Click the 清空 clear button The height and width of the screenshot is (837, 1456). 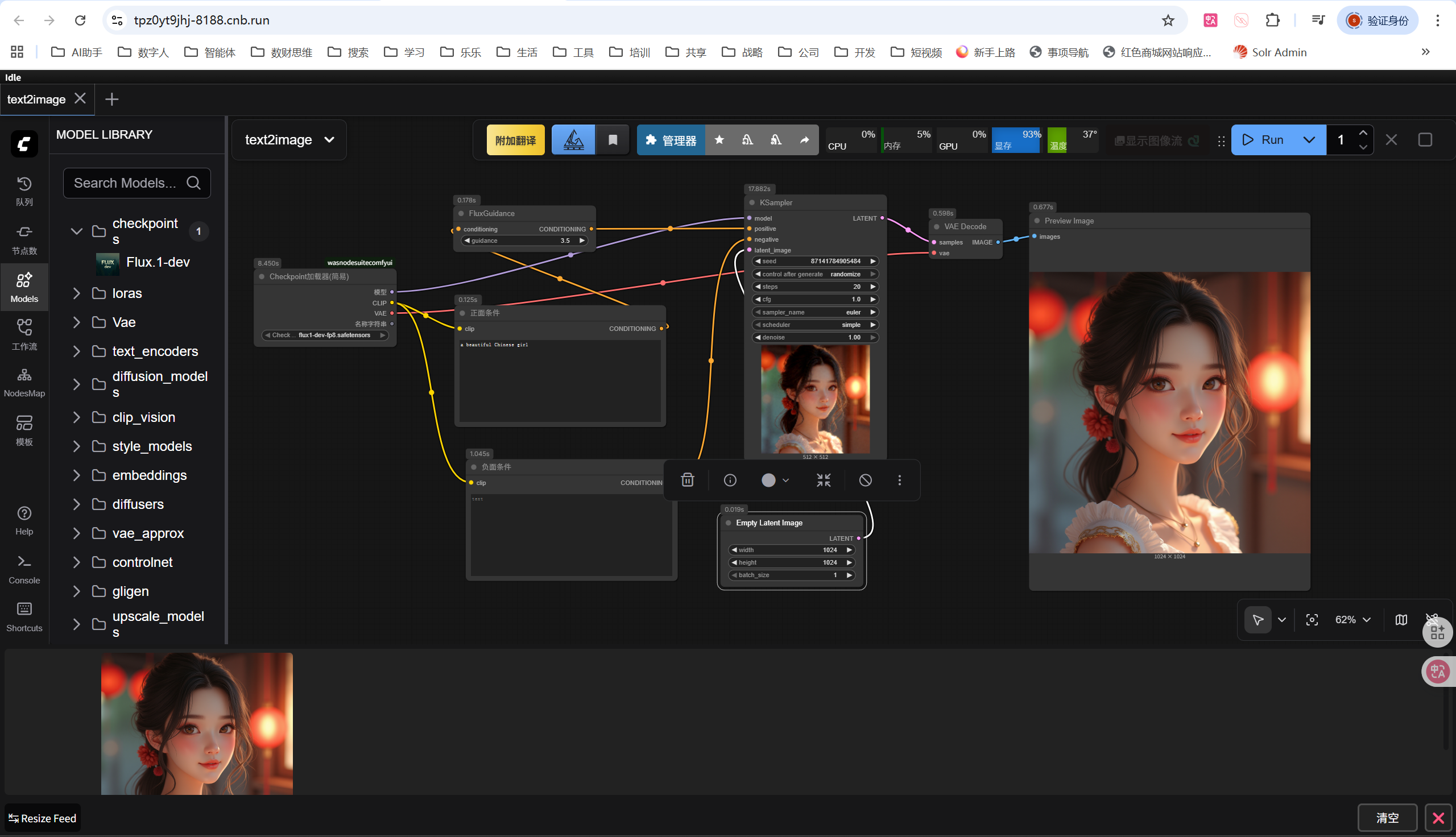[1387, 818]
